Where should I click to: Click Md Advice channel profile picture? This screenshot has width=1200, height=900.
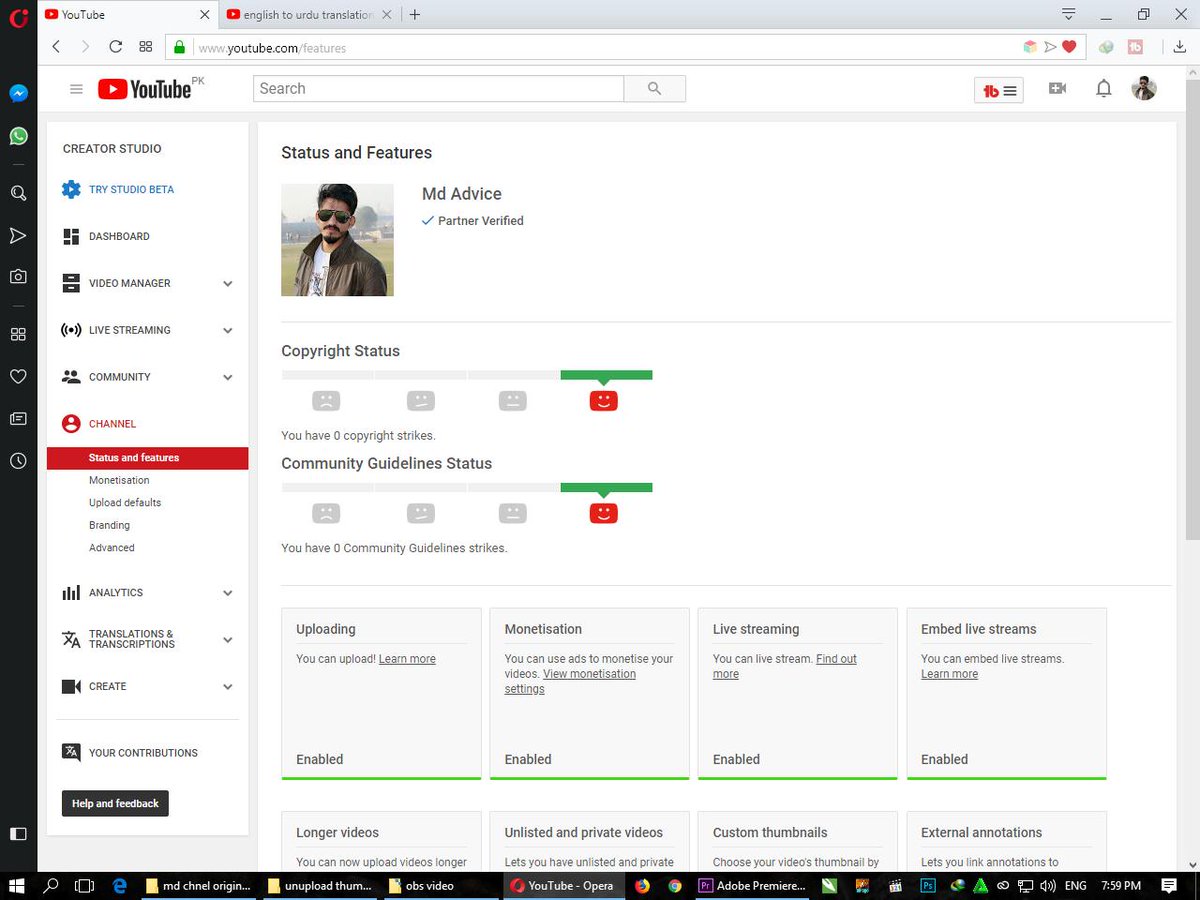[337, 240]
